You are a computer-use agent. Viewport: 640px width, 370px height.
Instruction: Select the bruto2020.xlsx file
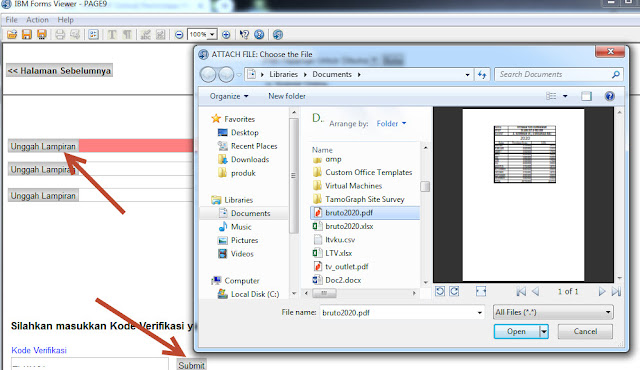coord(349,226)
